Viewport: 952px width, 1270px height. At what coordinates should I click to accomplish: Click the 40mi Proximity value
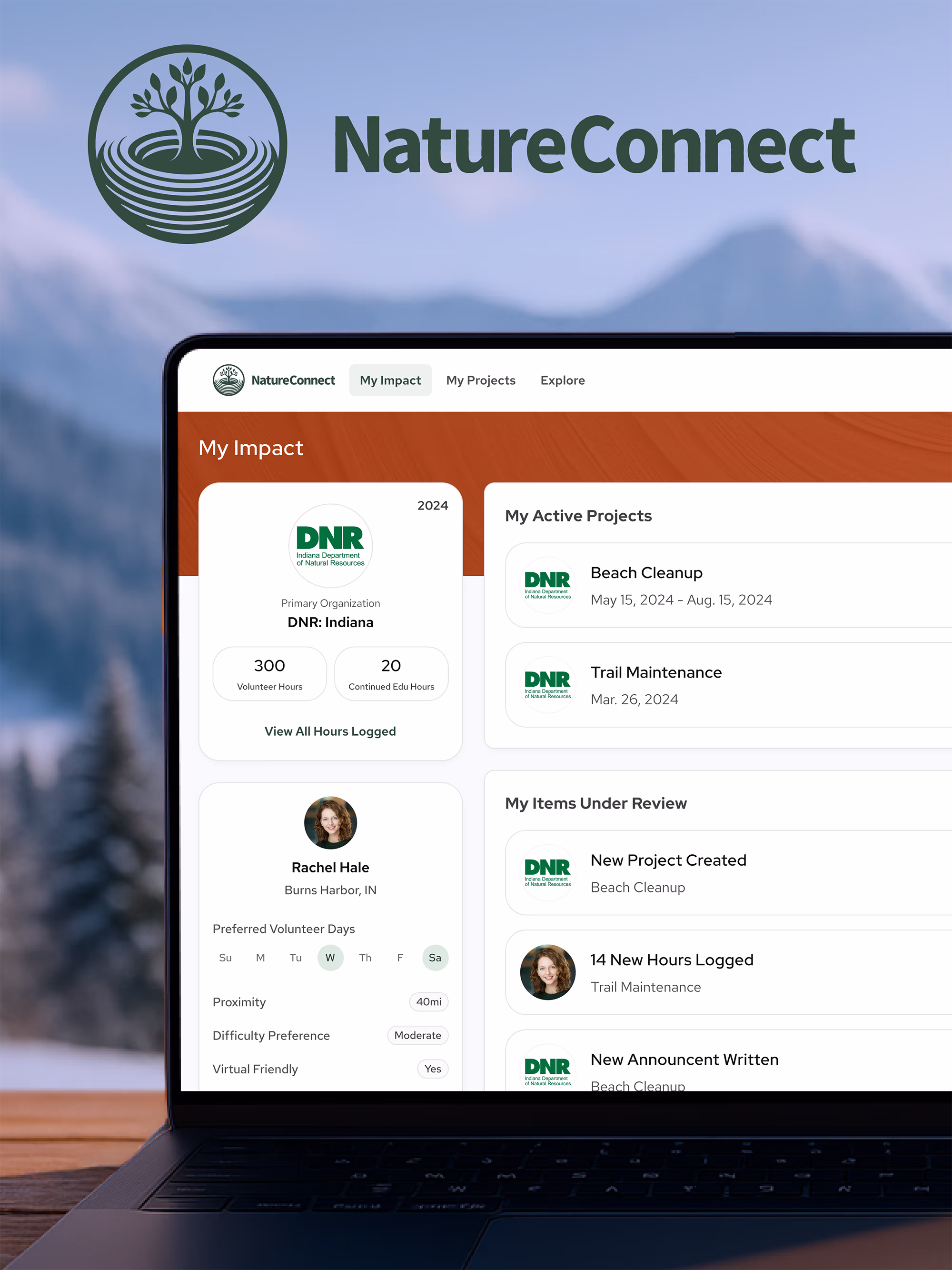pos(429,1002)
